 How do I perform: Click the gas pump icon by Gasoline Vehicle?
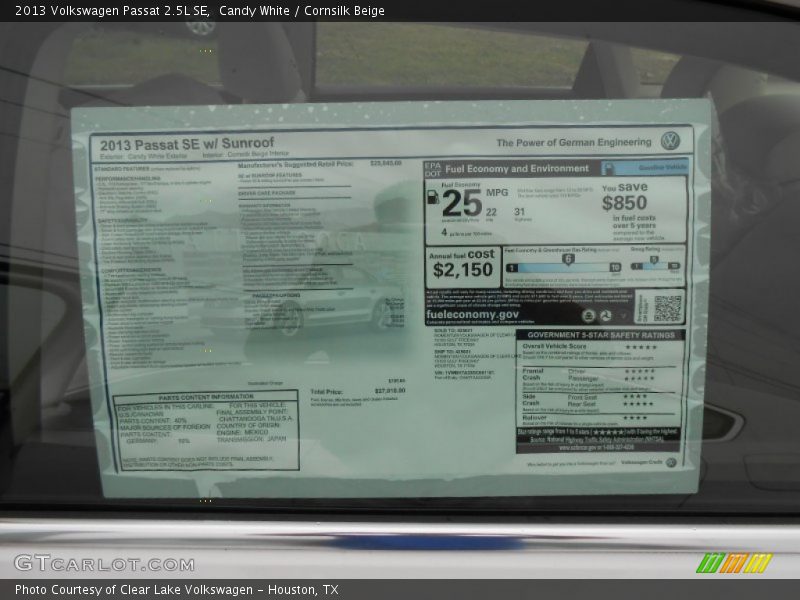tap(607, 169)
